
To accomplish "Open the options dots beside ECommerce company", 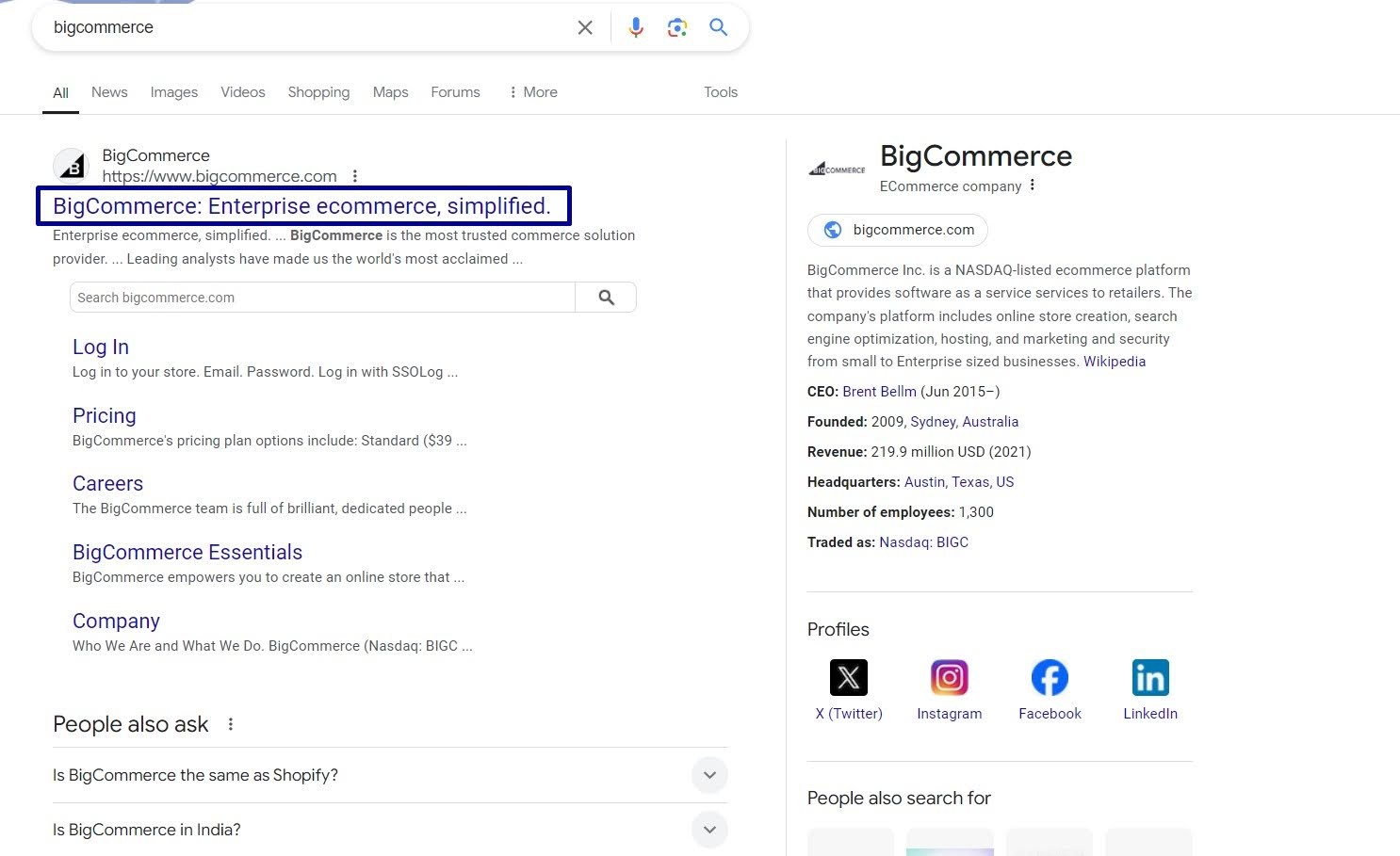I will (x=1033, y=186).
